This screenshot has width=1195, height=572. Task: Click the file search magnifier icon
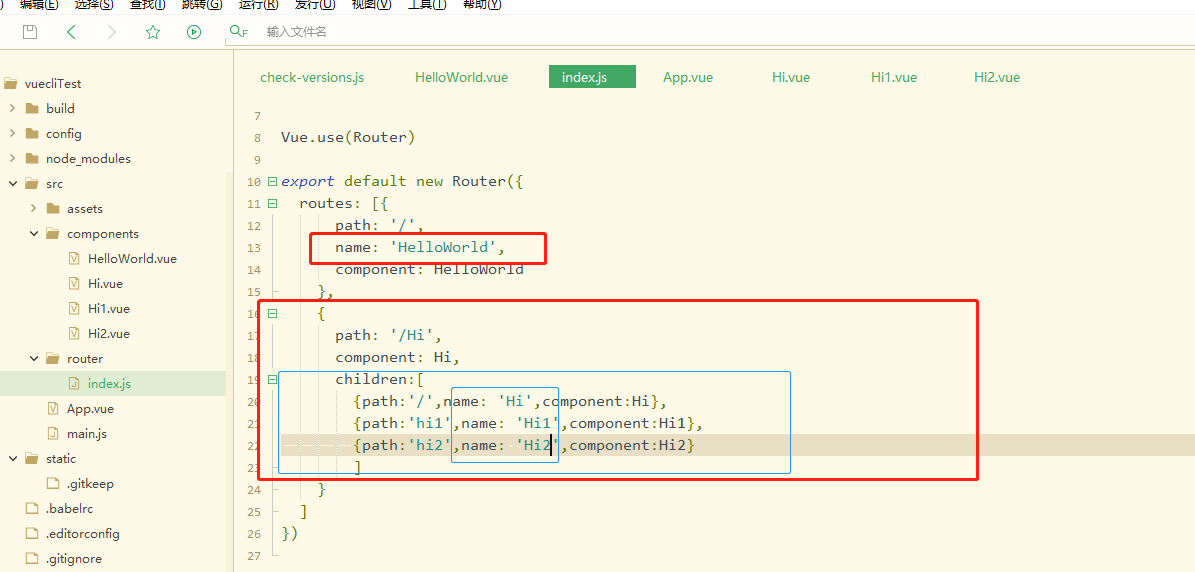click(x=239, y=31)
